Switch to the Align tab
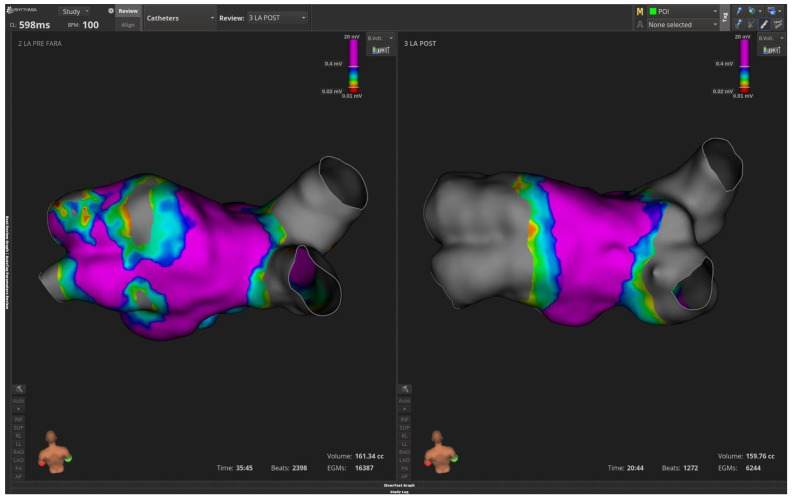Viewport: 792px width, 500px height. (x=128, y=25)
